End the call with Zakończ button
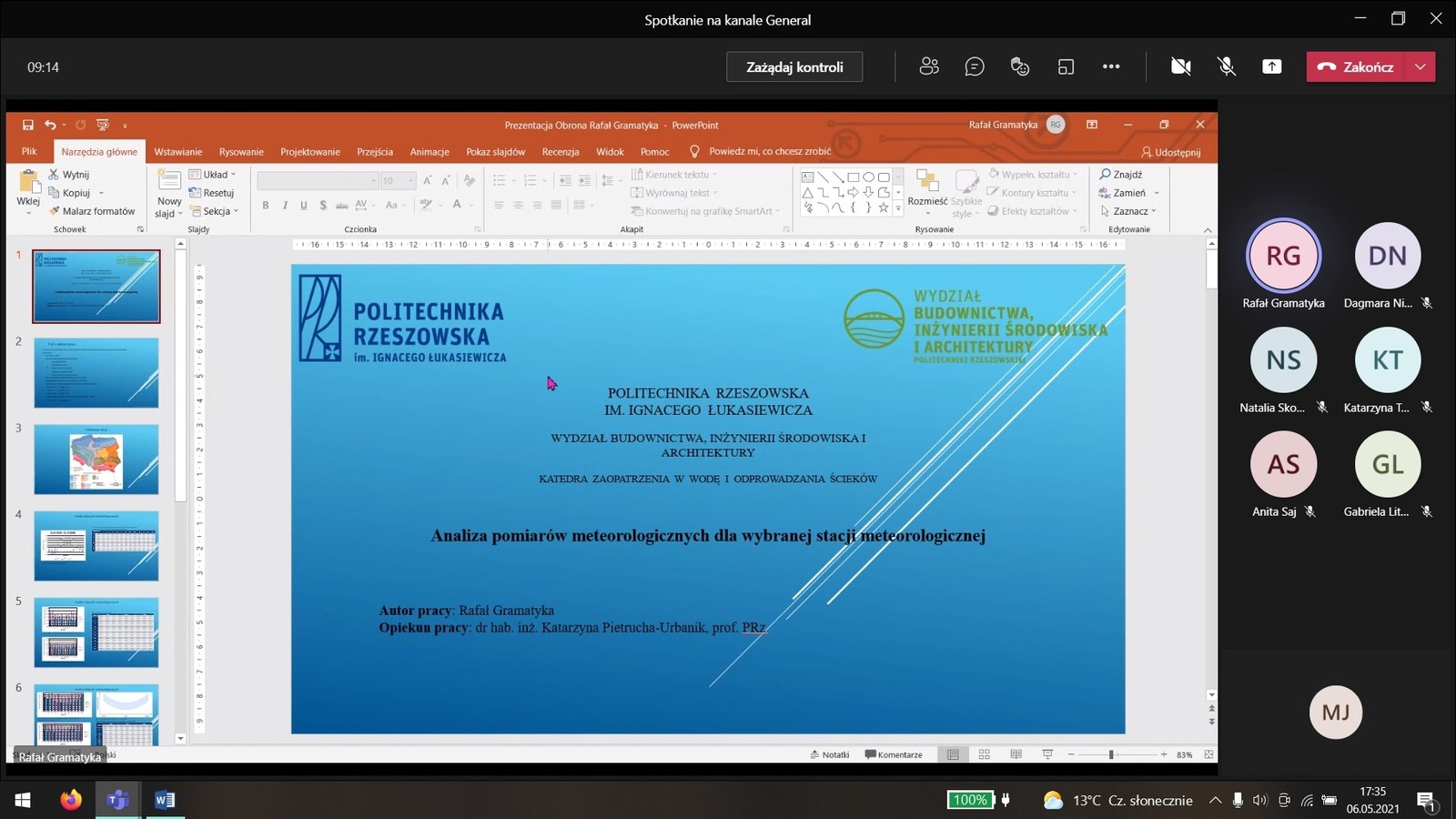This screenshot has width=1456, height=819. click(x=1357, y=66)
